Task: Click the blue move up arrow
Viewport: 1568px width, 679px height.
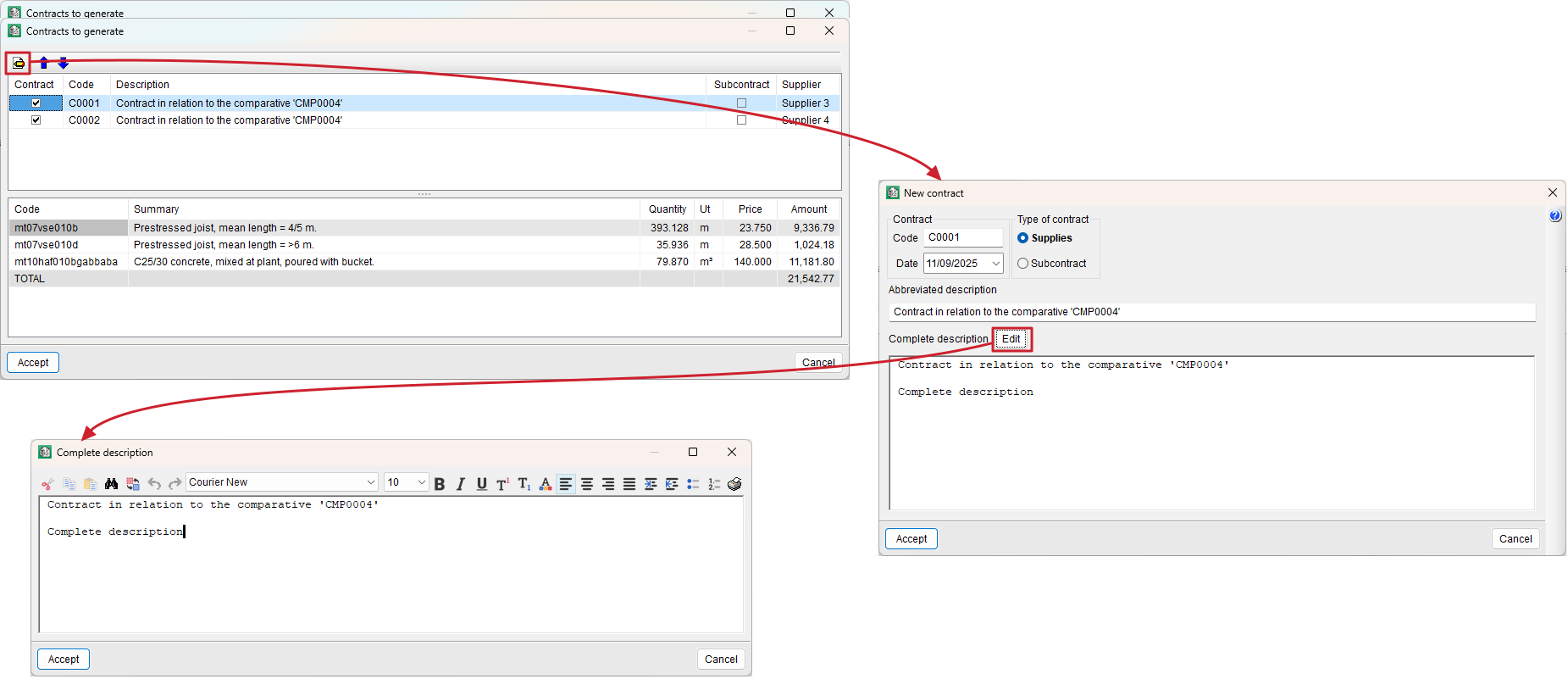Action: tap(44, 63)
